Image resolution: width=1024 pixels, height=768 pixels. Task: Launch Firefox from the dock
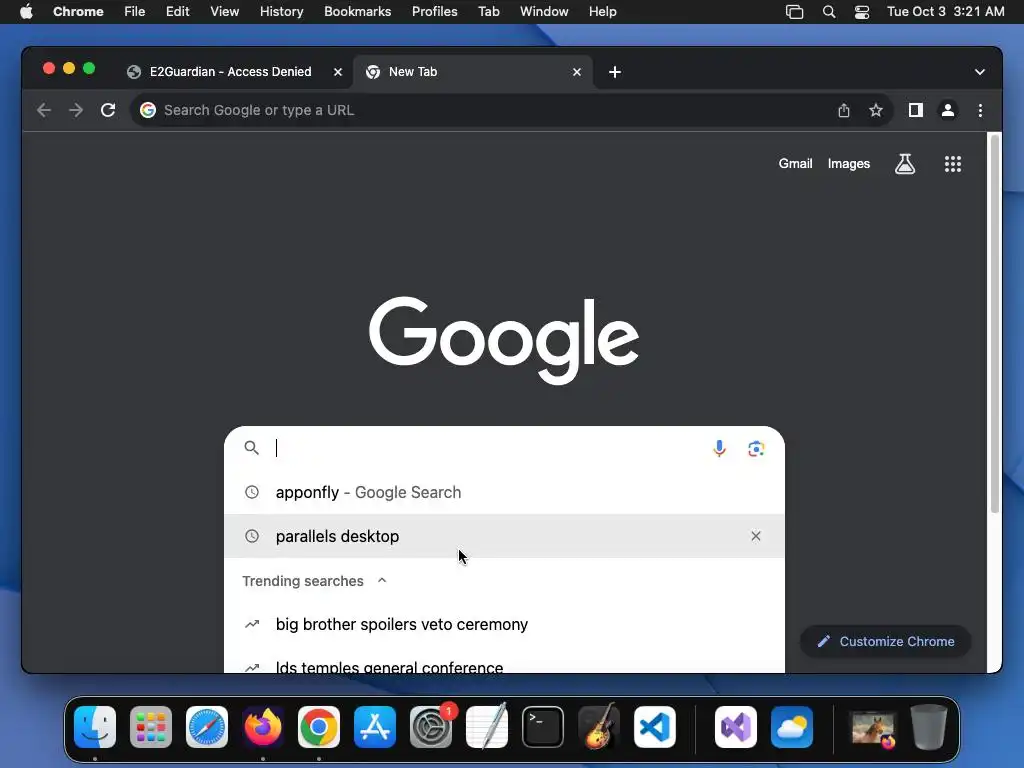click(x=263, y=727)
